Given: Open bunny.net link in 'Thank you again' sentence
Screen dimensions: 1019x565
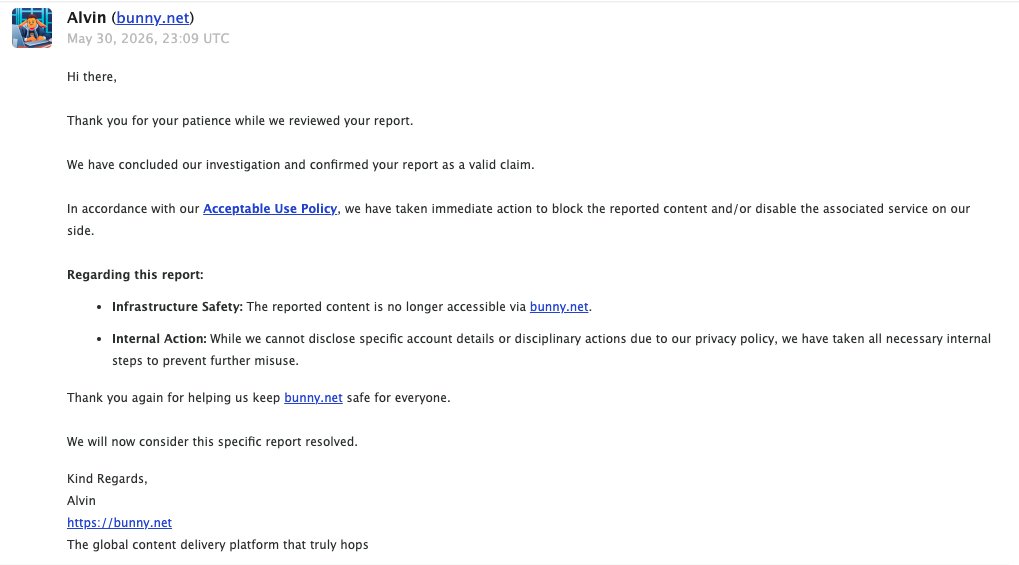Looking at the screenshot, I should (313, 398).
